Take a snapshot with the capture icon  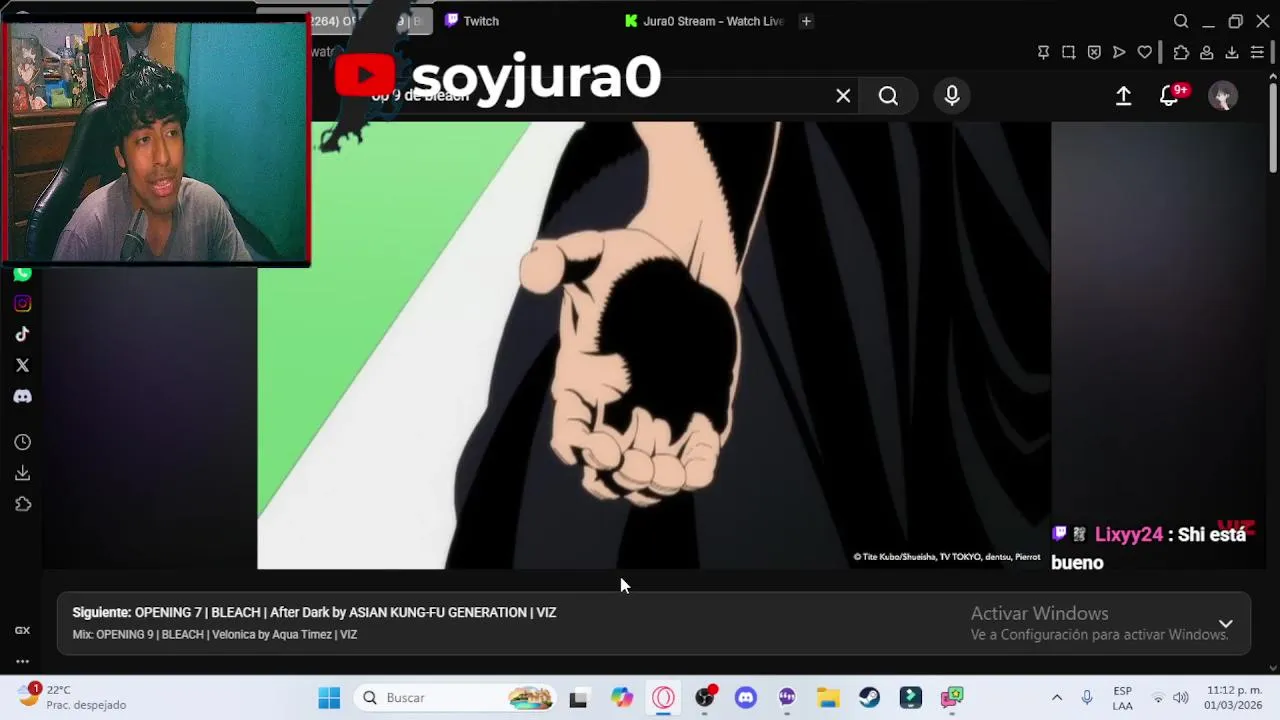pyautogui.click(x=1068, y=52)
